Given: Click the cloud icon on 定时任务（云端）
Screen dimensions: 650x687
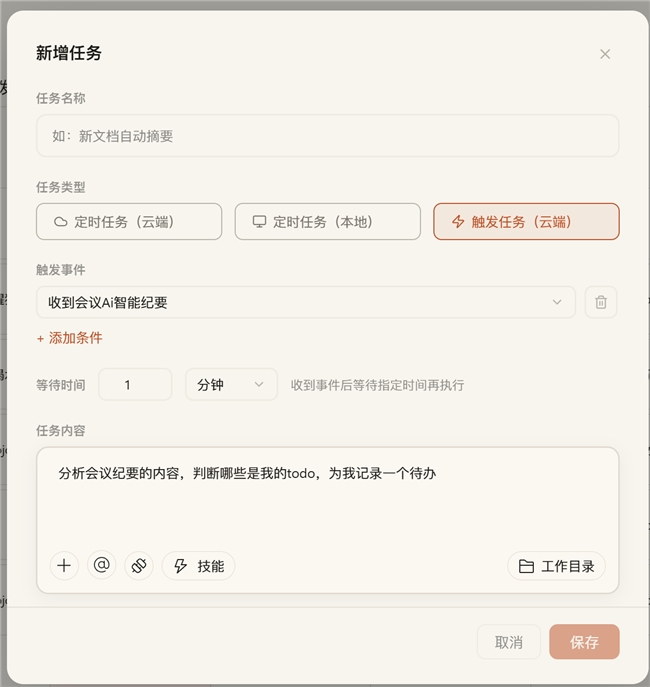Looking at the screenshot, I should coord(60,222).
